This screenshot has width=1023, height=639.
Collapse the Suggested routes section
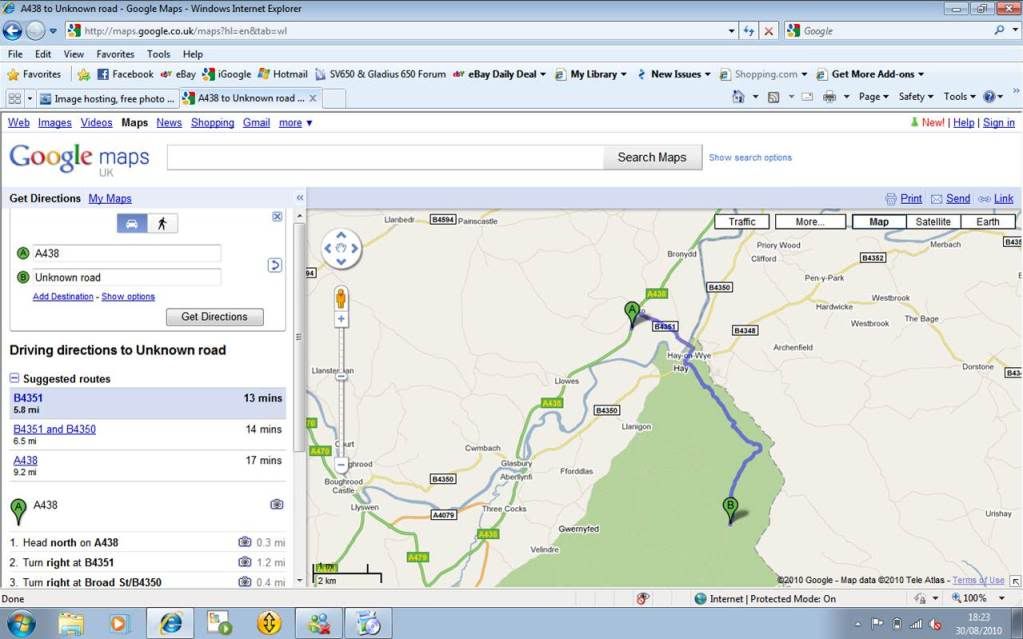pyautogui.click(x=14, y=378)
